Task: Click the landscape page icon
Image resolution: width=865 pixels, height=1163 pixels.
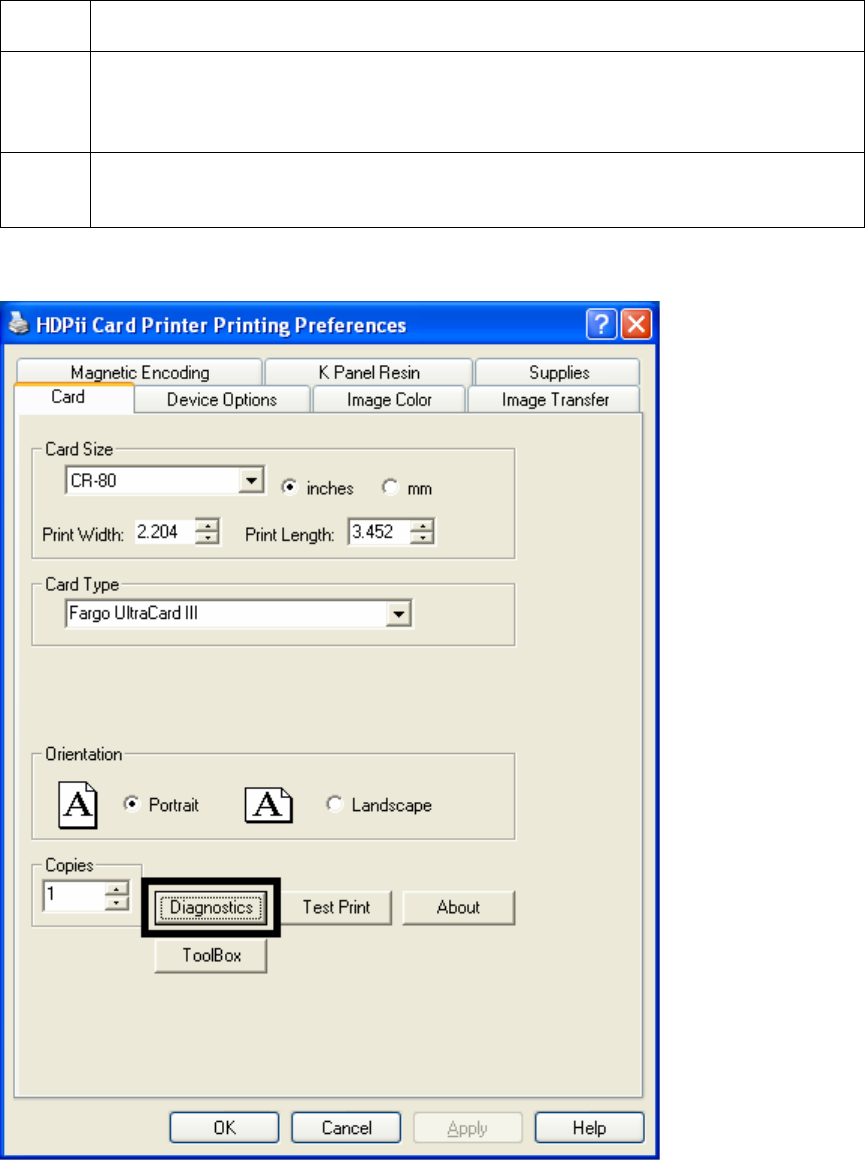Action: click(269, 805)
